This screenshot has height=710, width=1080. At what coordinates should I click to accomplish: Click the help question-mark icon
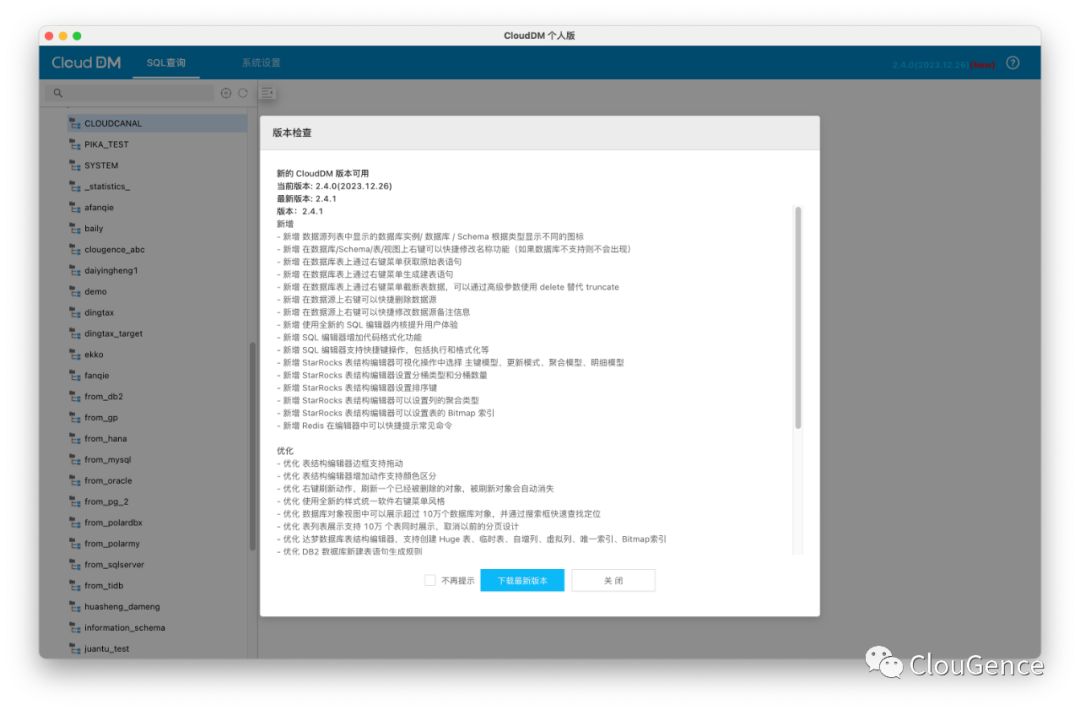[x=1012, y=63]
